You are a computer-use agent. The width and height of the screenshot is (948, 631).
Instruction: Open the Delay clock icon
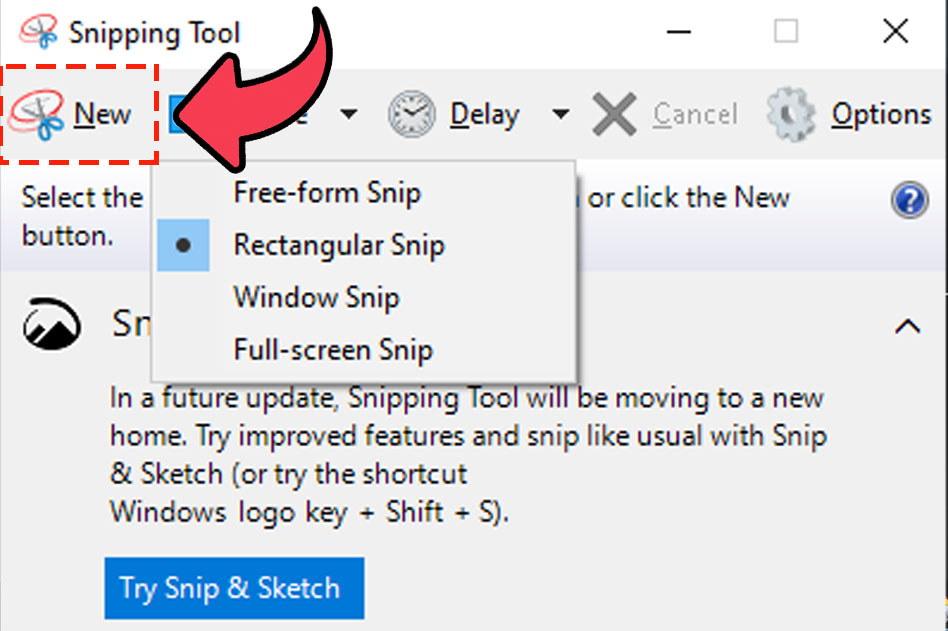[x=411, y=114]
